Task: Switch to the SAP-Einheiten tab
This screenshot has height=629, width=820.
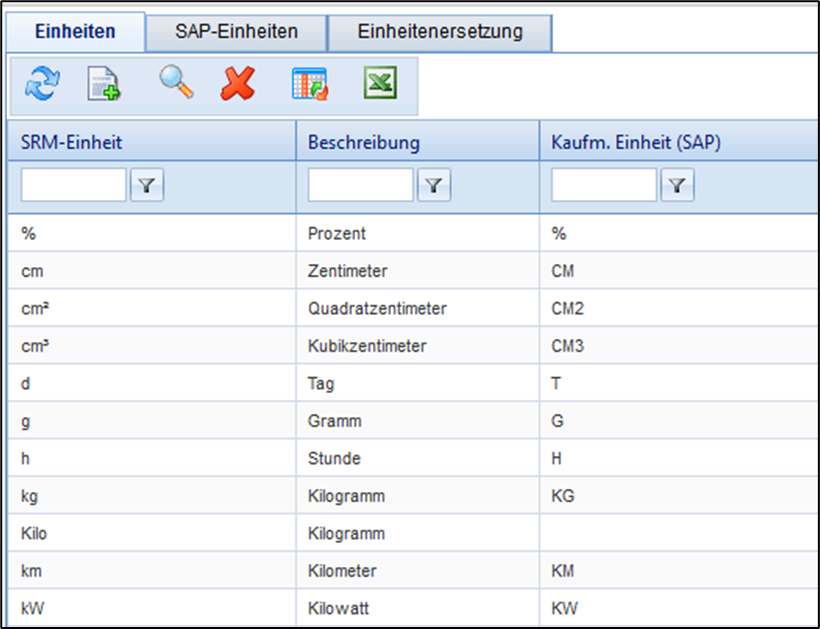Action: pyautogui.click(x=236, y=32)
